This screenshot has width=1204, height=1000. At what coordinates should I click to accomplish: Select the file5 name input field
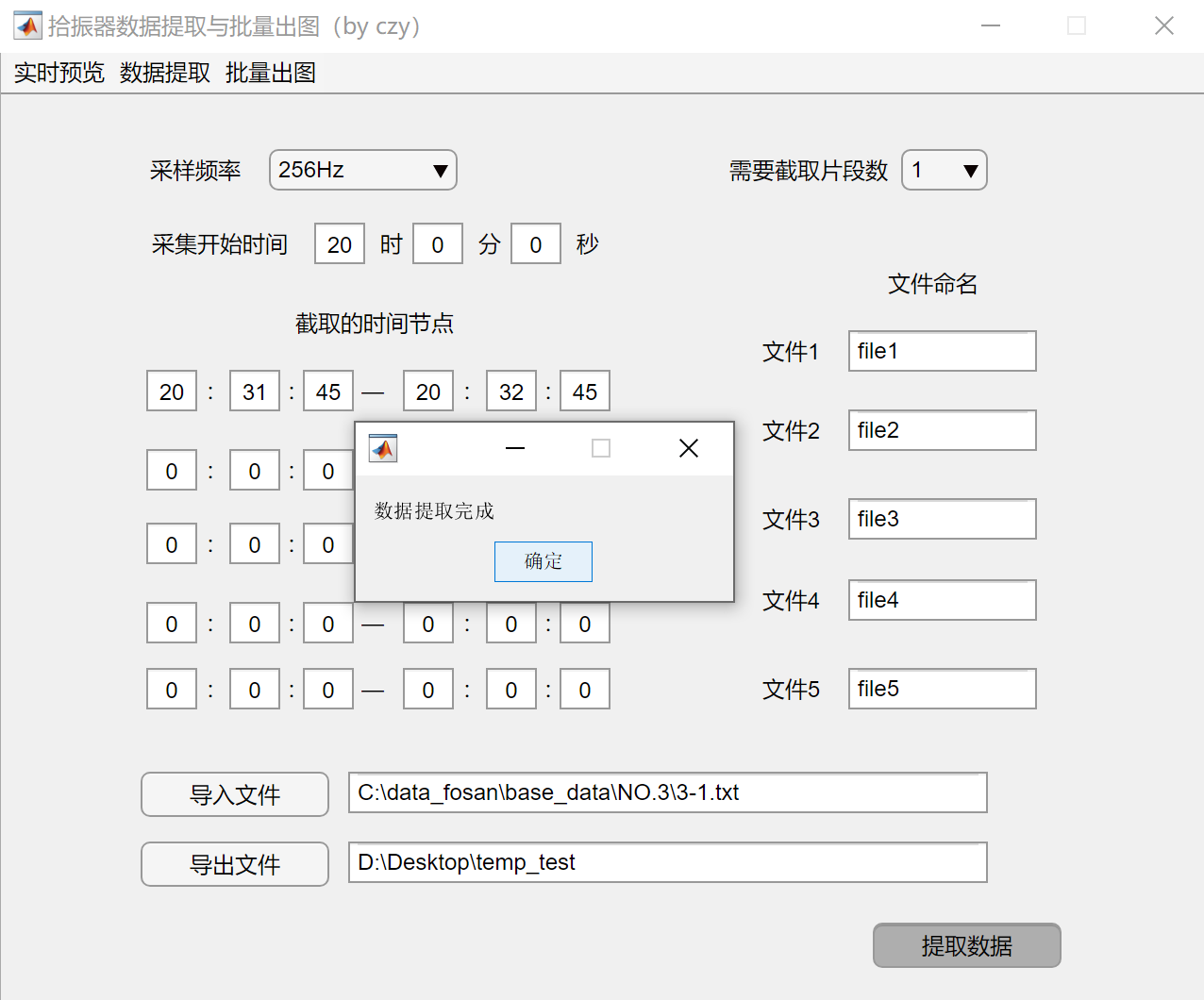point(941,689)
